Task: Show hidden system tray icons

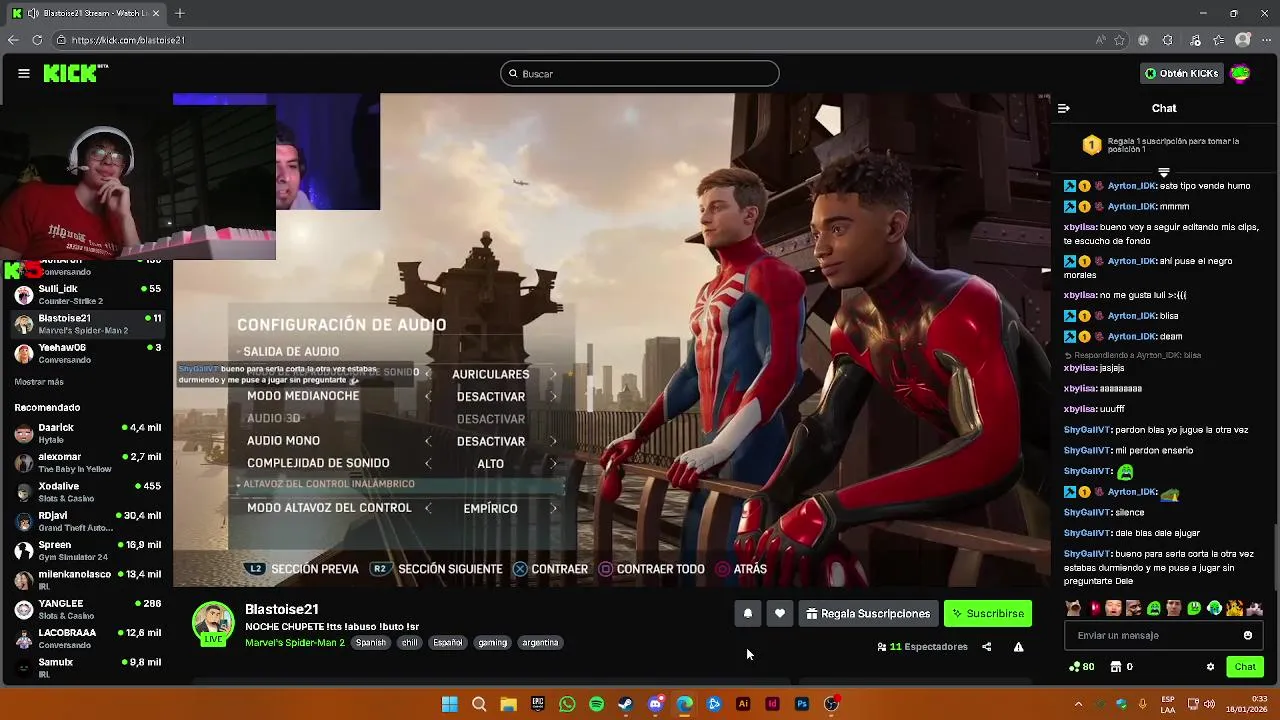Action: 1078,704
